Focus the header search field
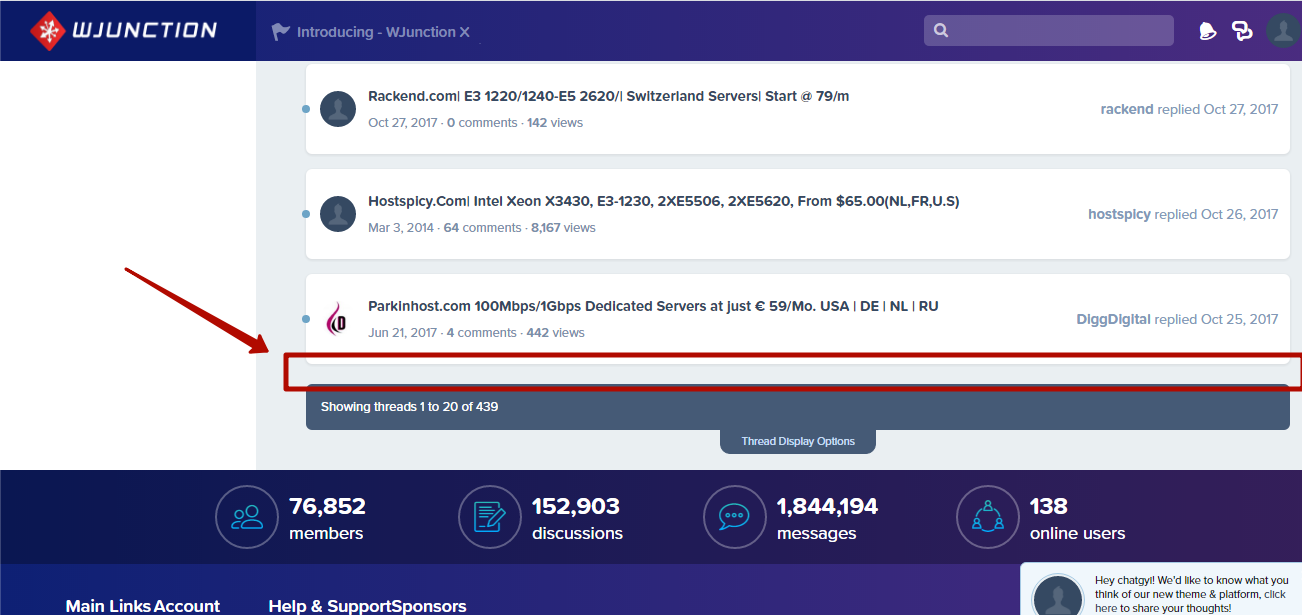The height and width of the screenshot is (615, 1302). 1060,31
